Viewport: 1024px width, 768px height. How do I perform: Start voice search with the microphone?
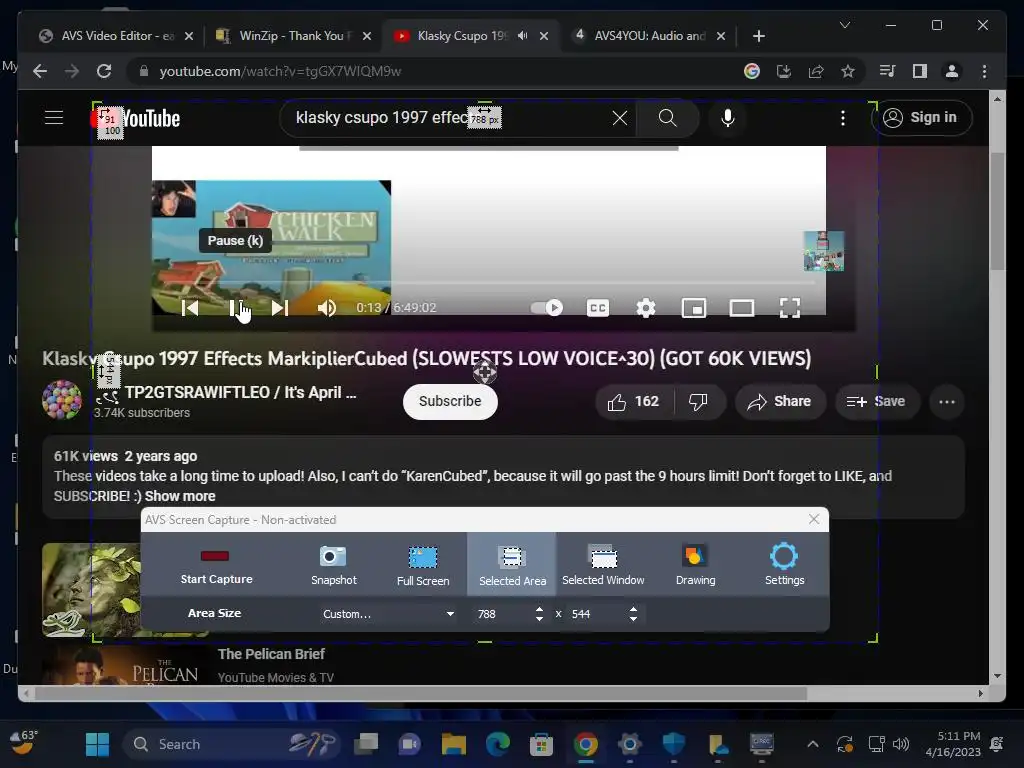tap(728, 118)
